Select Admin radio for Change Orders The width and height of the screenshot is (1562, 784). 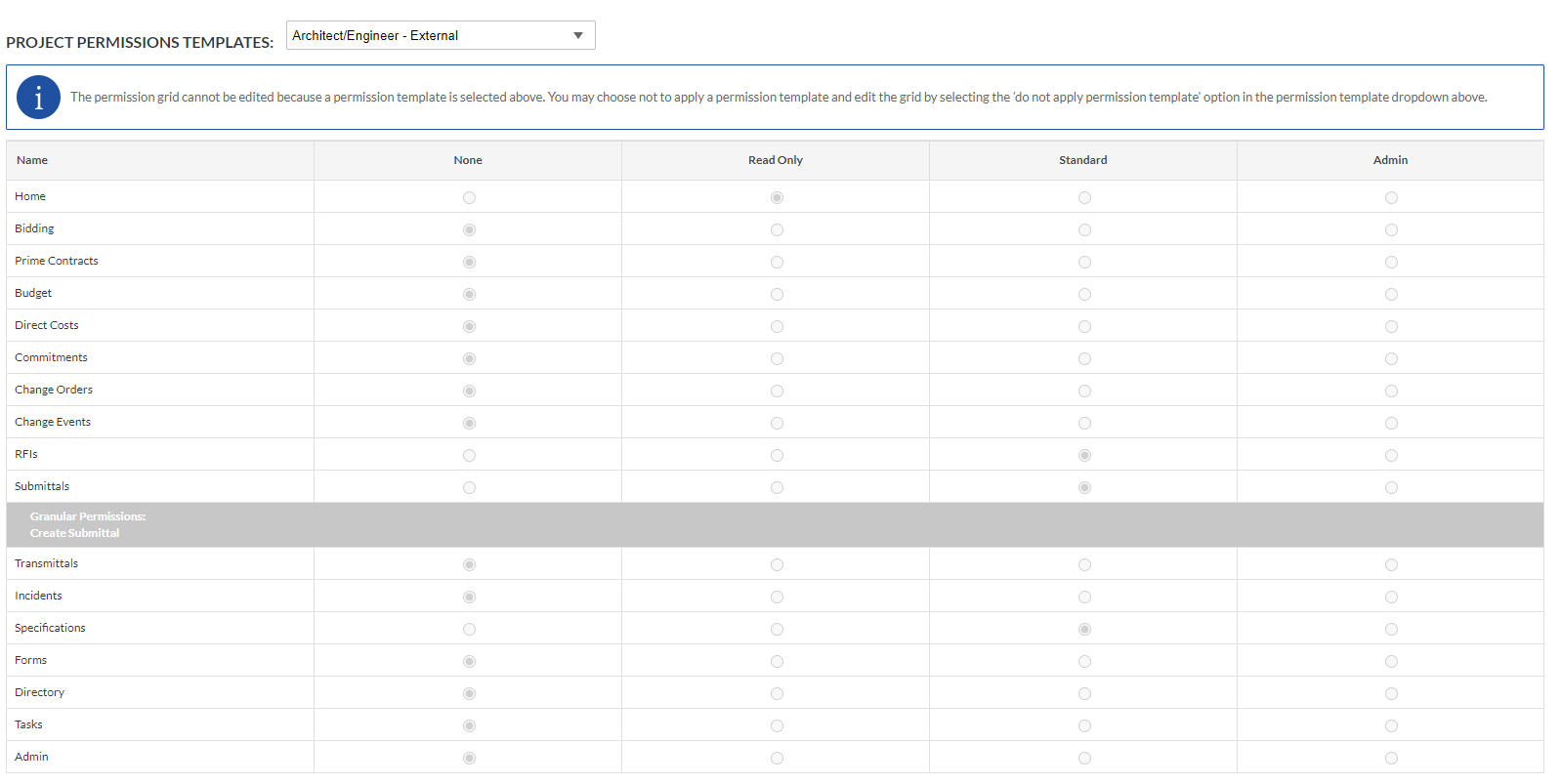point(1391,391)
